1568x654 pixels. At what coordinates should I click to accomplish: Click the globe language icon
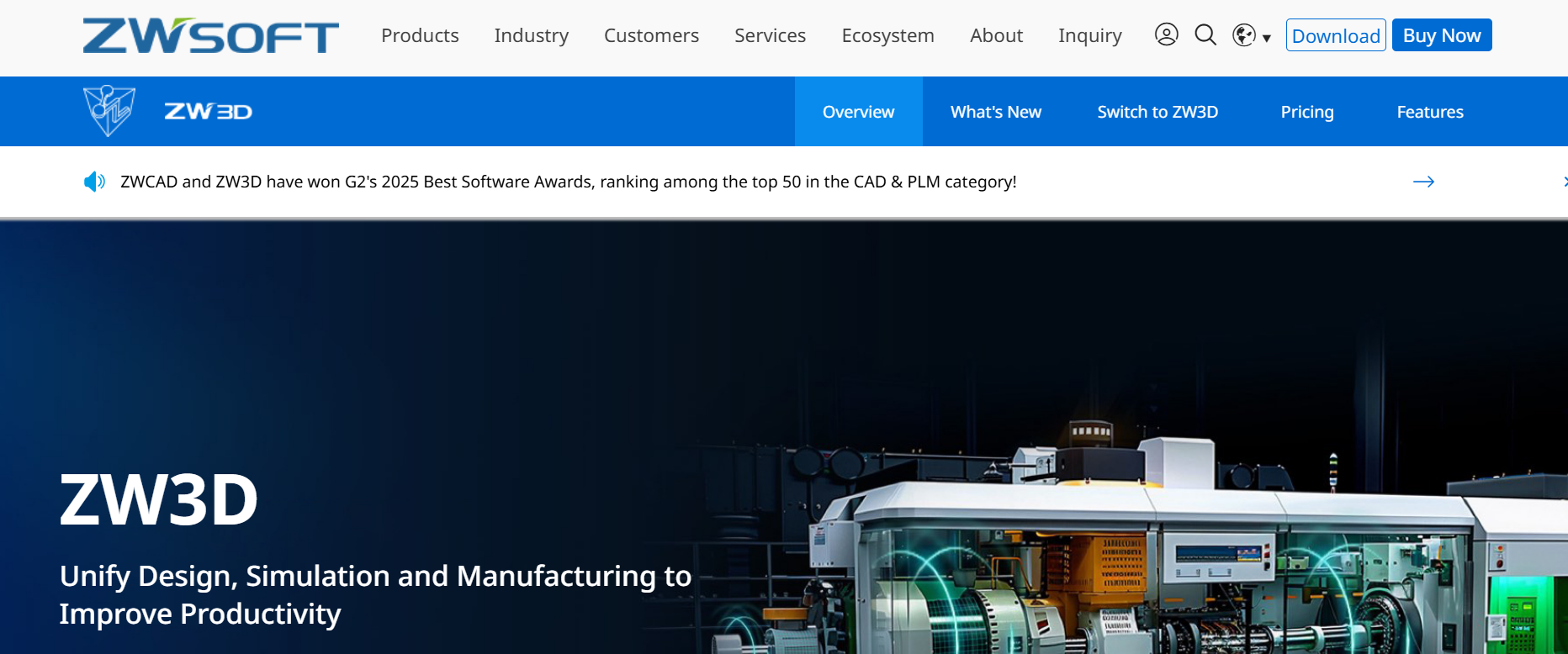click(1243, 35)
